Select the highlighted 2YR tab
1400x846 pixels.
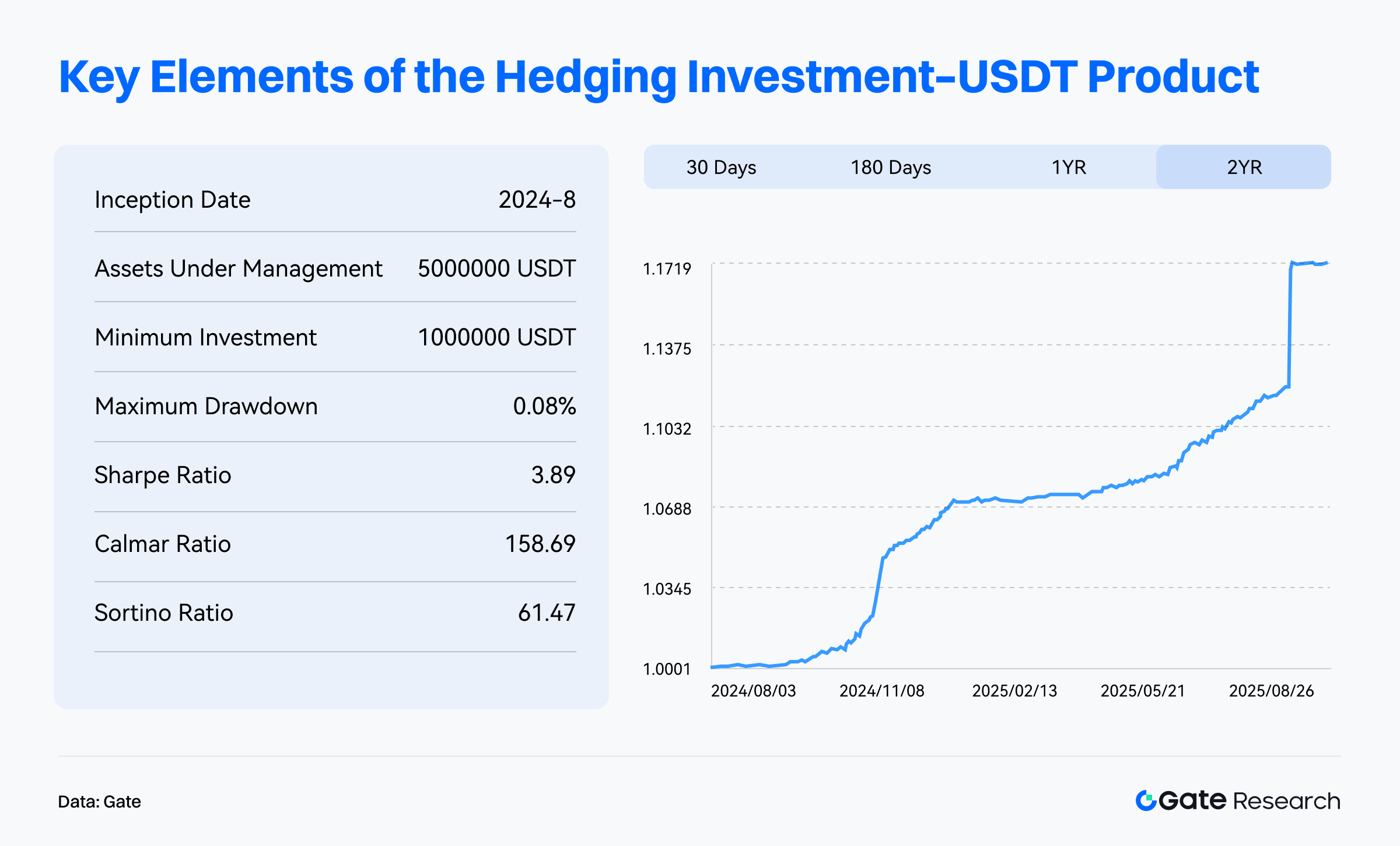point(1244,167)
